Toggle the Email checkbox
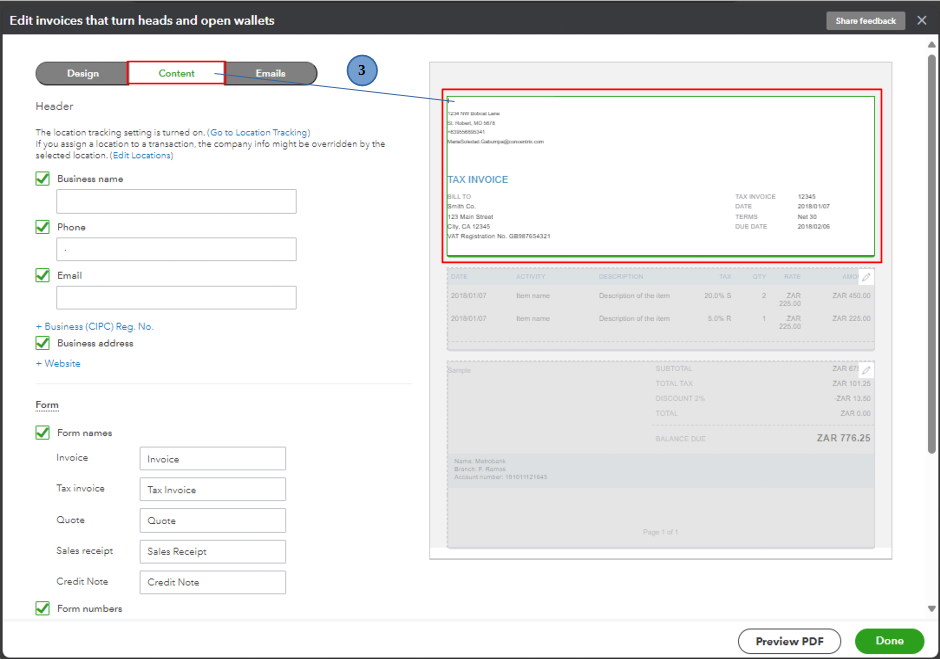This screenshot has width=940, height=660. pos(43,275)
